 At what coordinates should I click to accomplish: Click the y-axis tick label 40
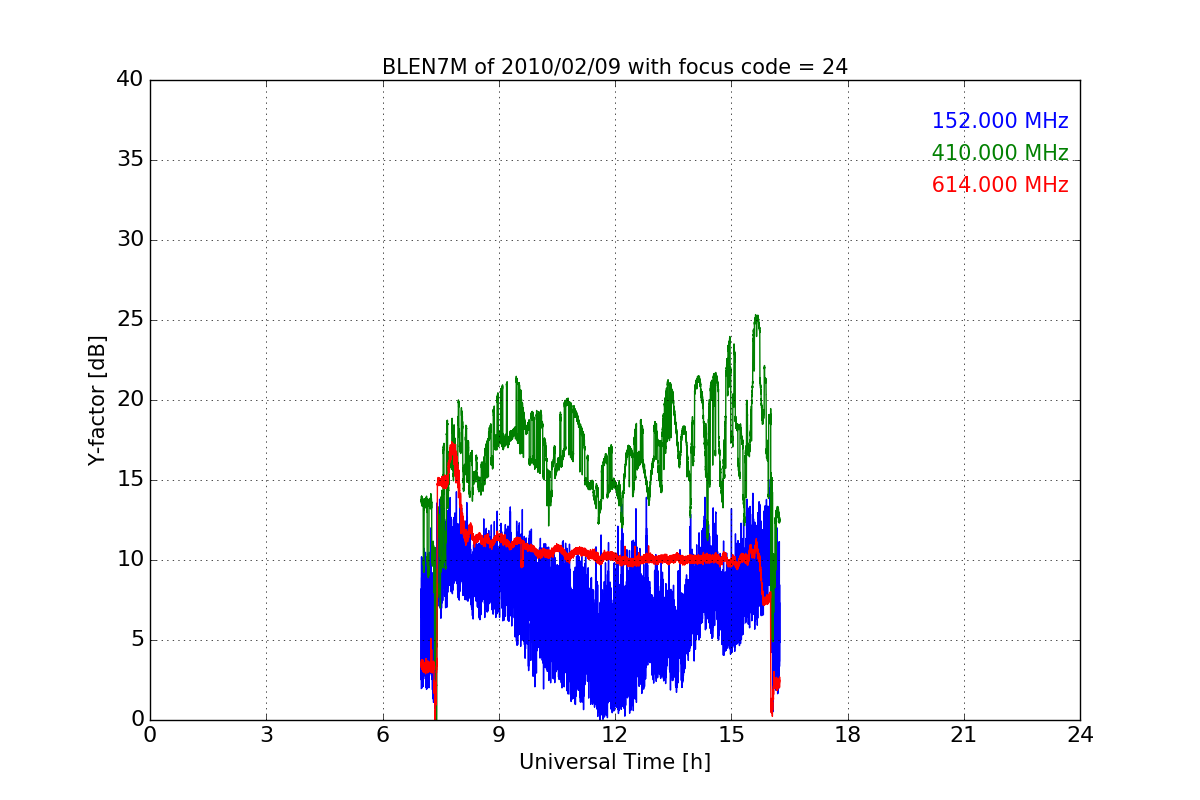(130, 80)
